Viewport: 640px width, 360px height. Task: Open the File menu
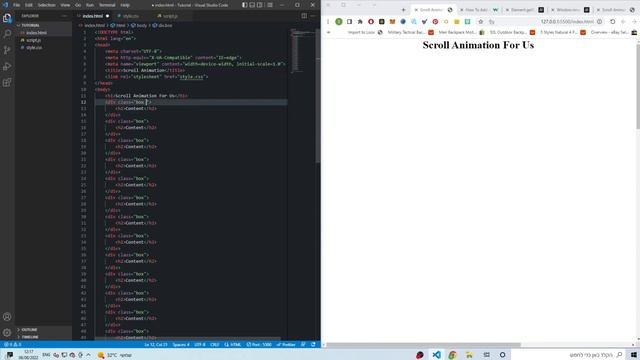pyautogui.click(x=16, y=5)
